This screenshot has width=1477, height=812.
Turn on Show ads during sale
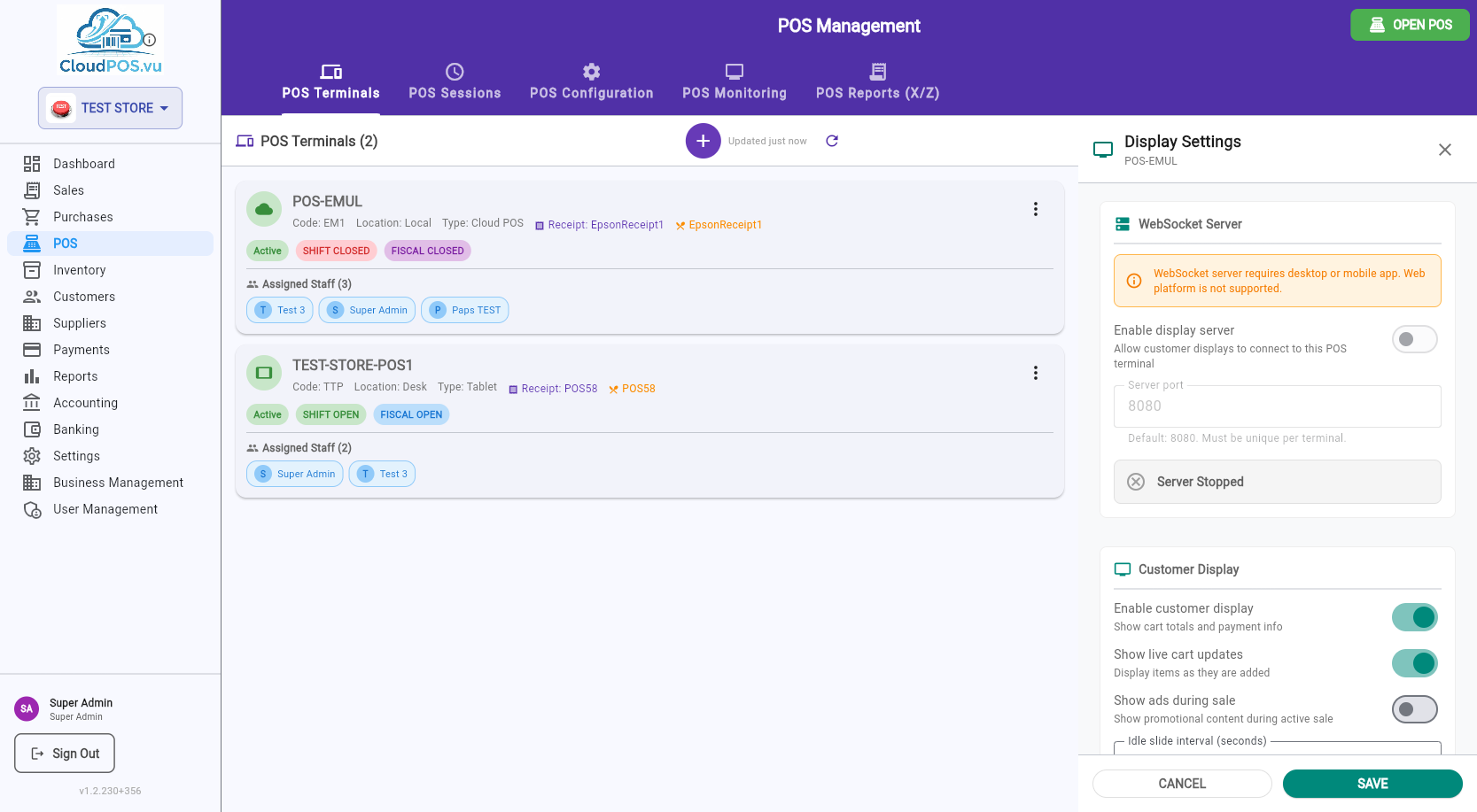(x=1414, y=709)
